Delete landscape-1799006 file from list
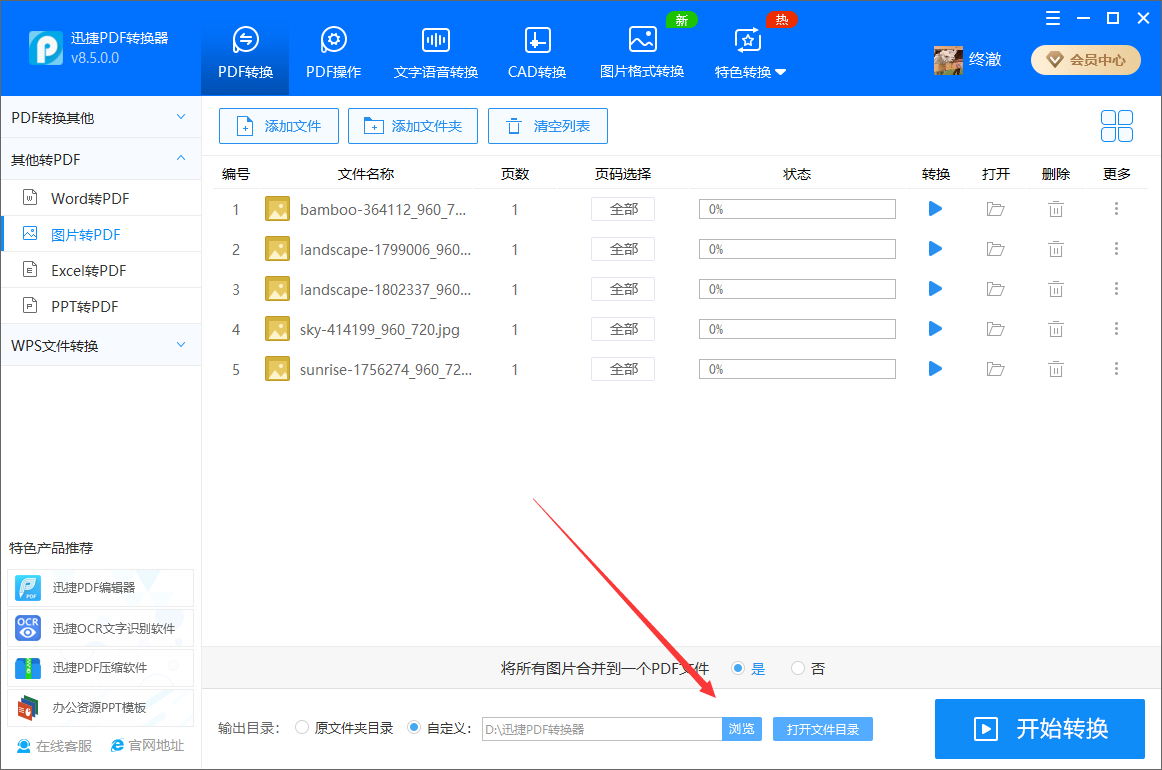The height and width of the screenshot is (770, 1162). [x=1055, y=250]
